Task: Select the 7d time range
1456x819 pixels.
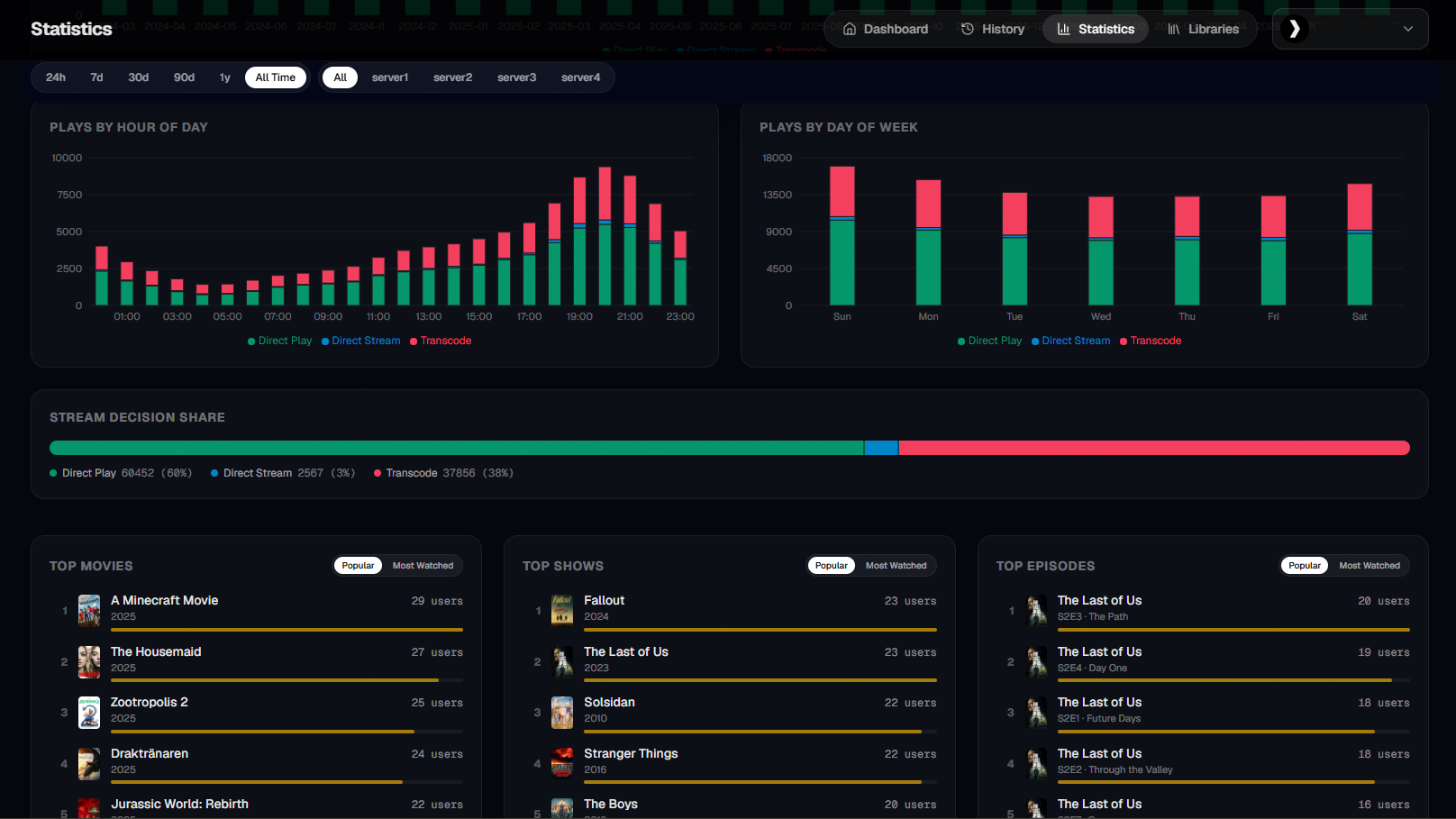Action: click(x=96, y=77)
